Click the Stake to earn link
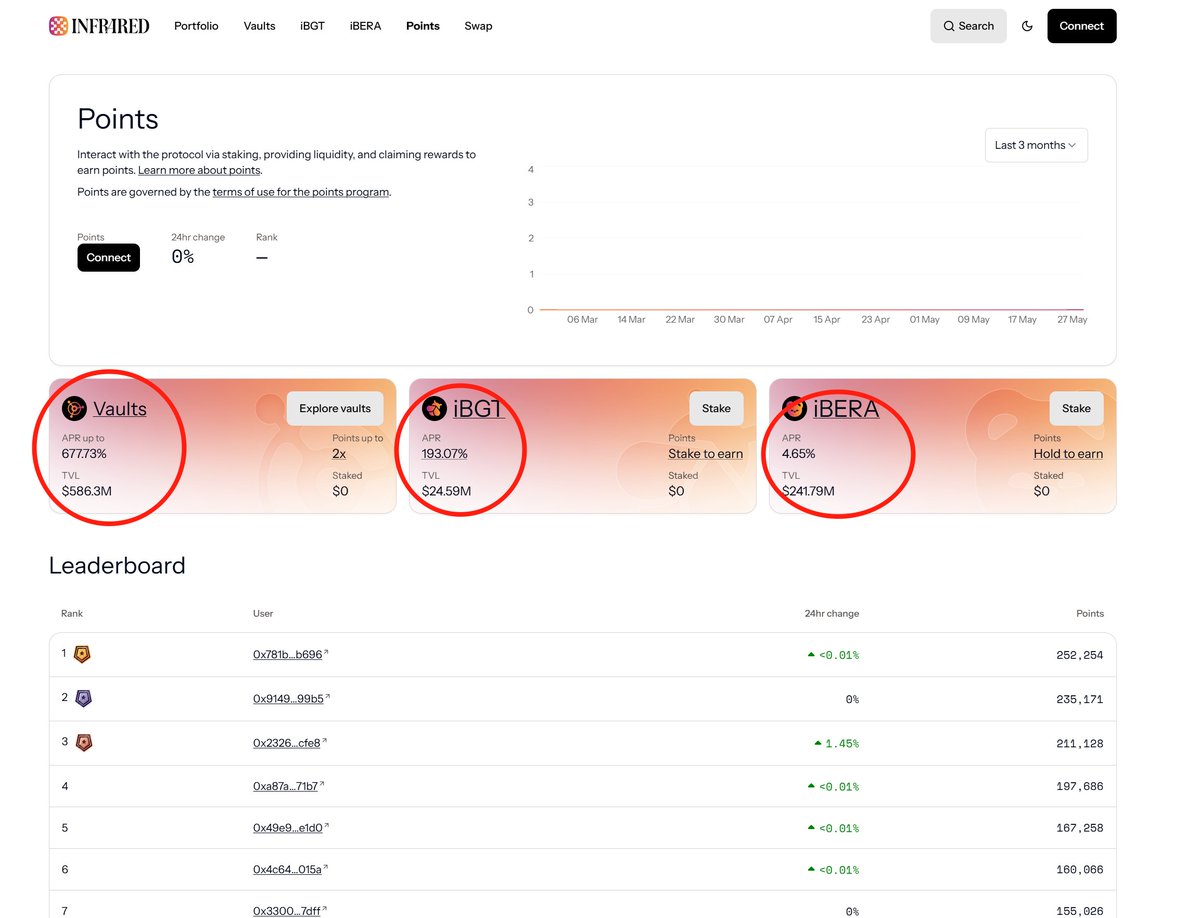Screen dimensions: 1200x918 click(x=706, y=454)
